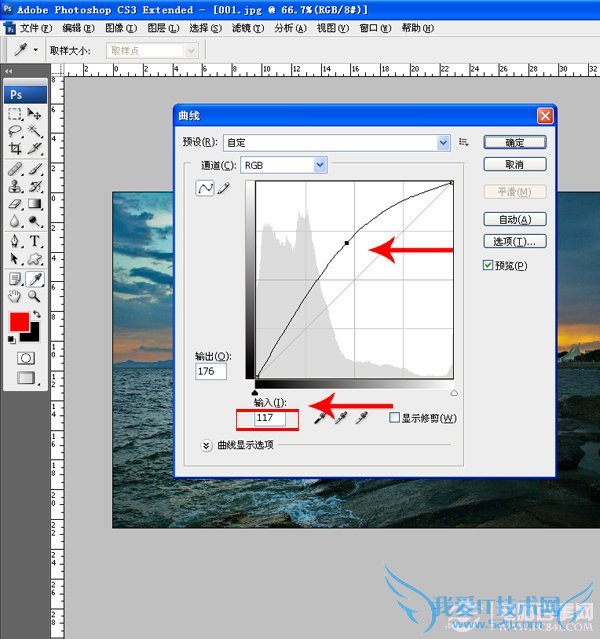Image resolution: width=600 pixels, height=639 pixels.
Task: Expand 曲线显示选项 curve display options
Action: [x=206, y=445]
